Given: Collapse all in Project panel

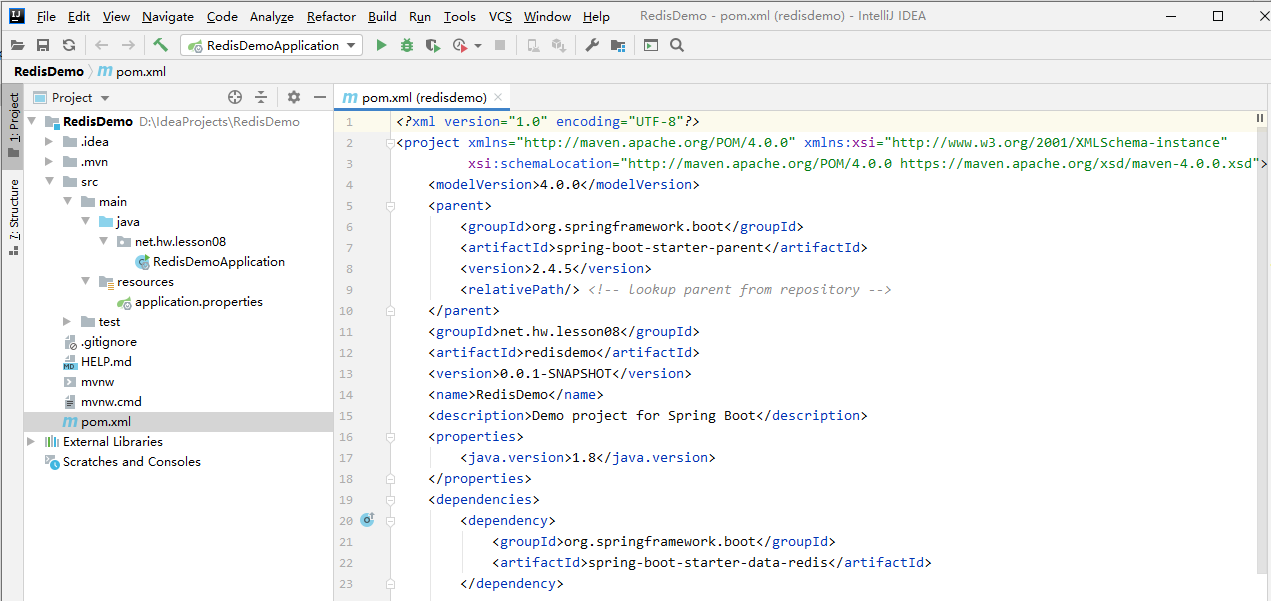Looking at the screenshot, I should [x=261, y=97].
